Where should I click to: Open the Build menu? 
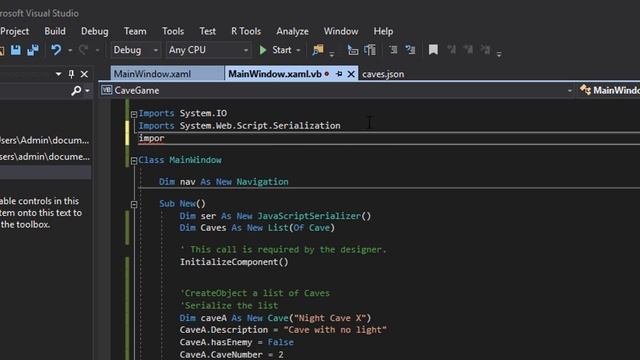[x=55, y=31]
